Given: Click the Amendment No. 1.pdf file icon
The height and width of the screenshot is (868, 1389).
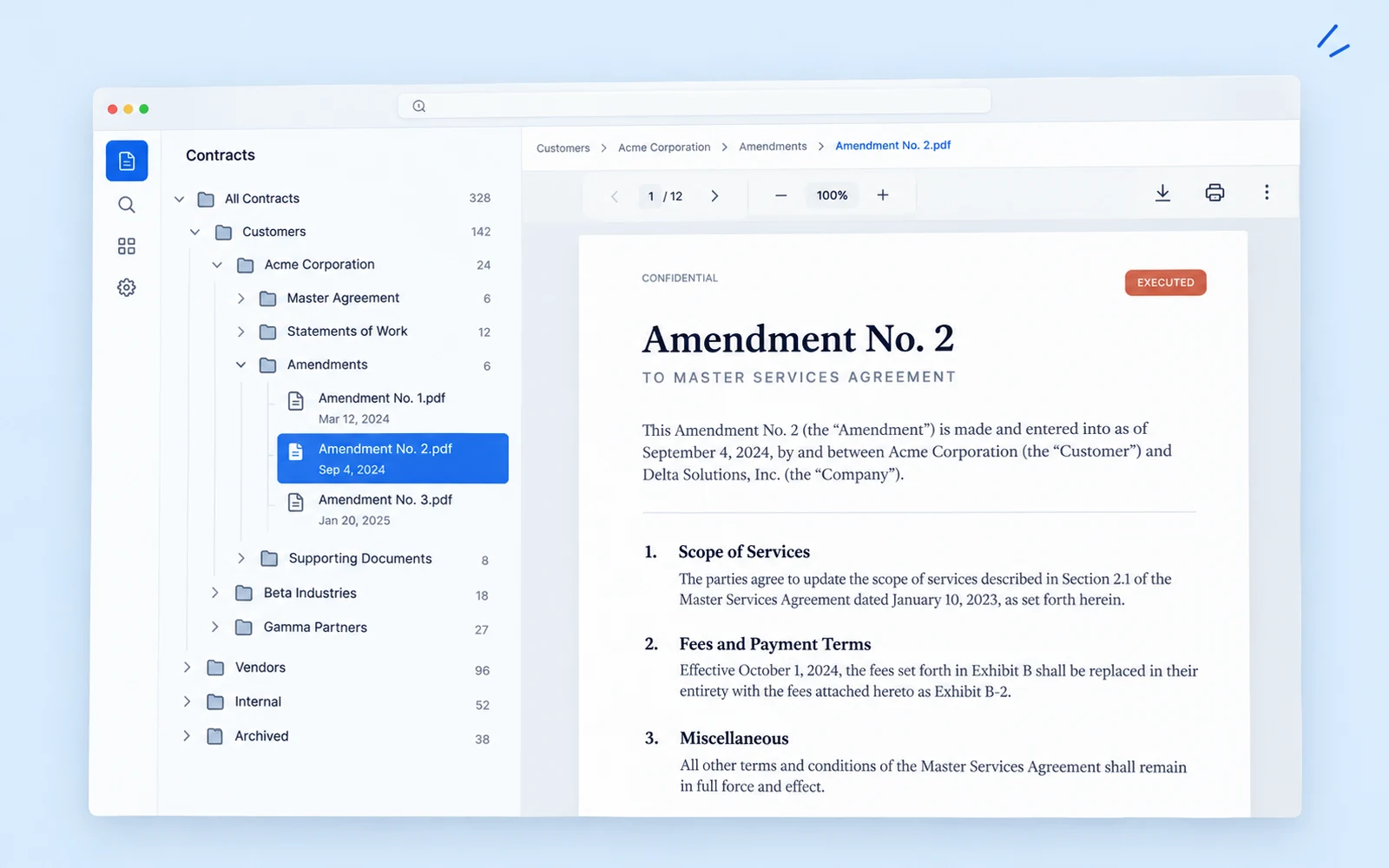Looking at the screenshot, I should 296,400.
